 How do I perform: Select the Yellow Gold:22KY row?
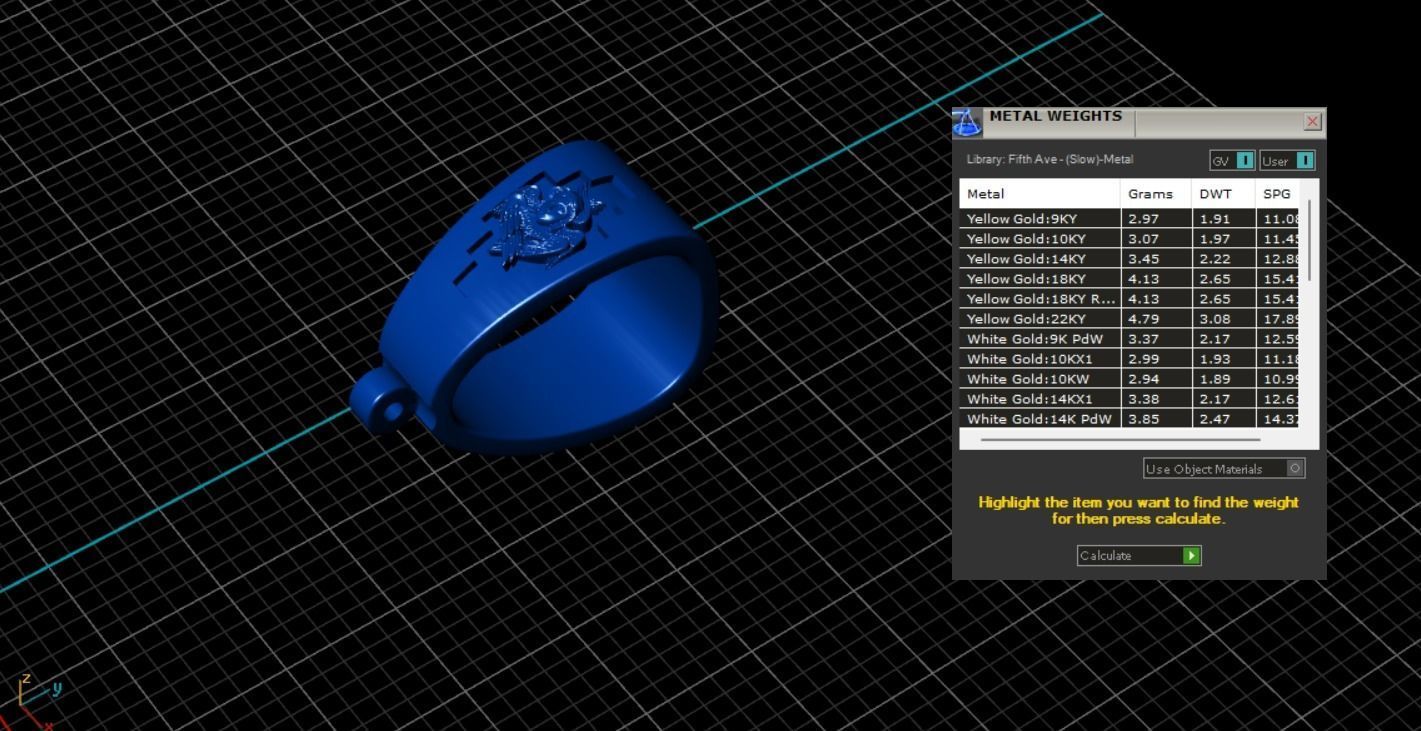click(x=1129, y=319)
